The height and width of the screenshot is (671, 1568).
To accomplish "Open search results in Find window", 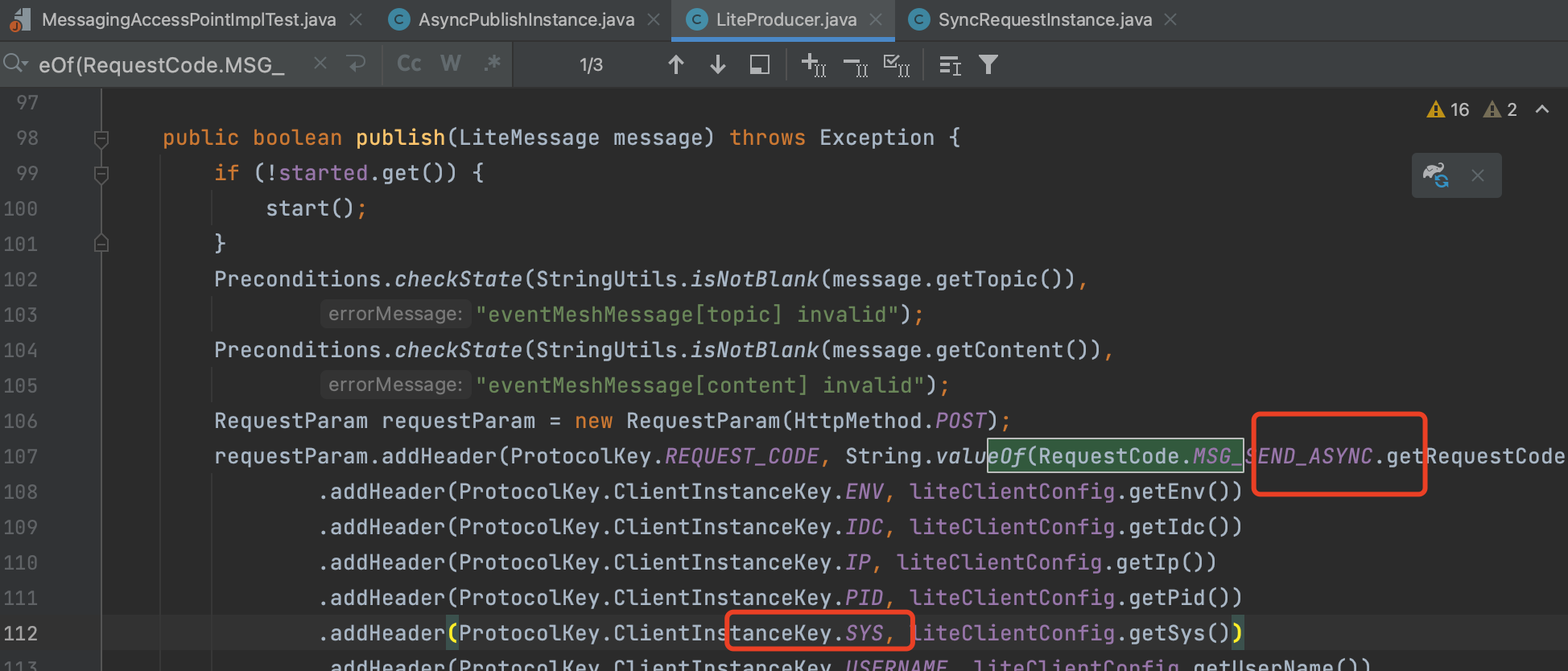I will point(951,65).
